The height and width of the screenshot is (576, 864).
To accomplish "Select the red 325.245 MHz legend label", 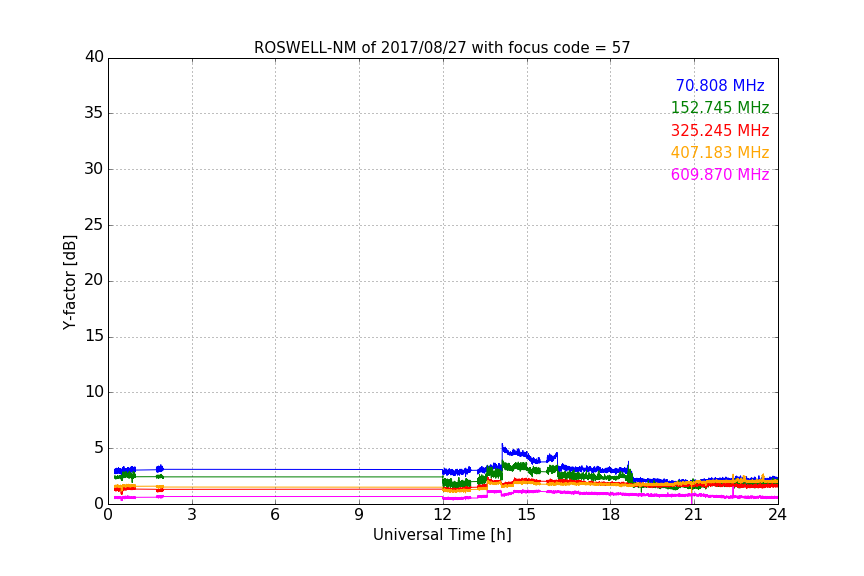I will point(720,130).
